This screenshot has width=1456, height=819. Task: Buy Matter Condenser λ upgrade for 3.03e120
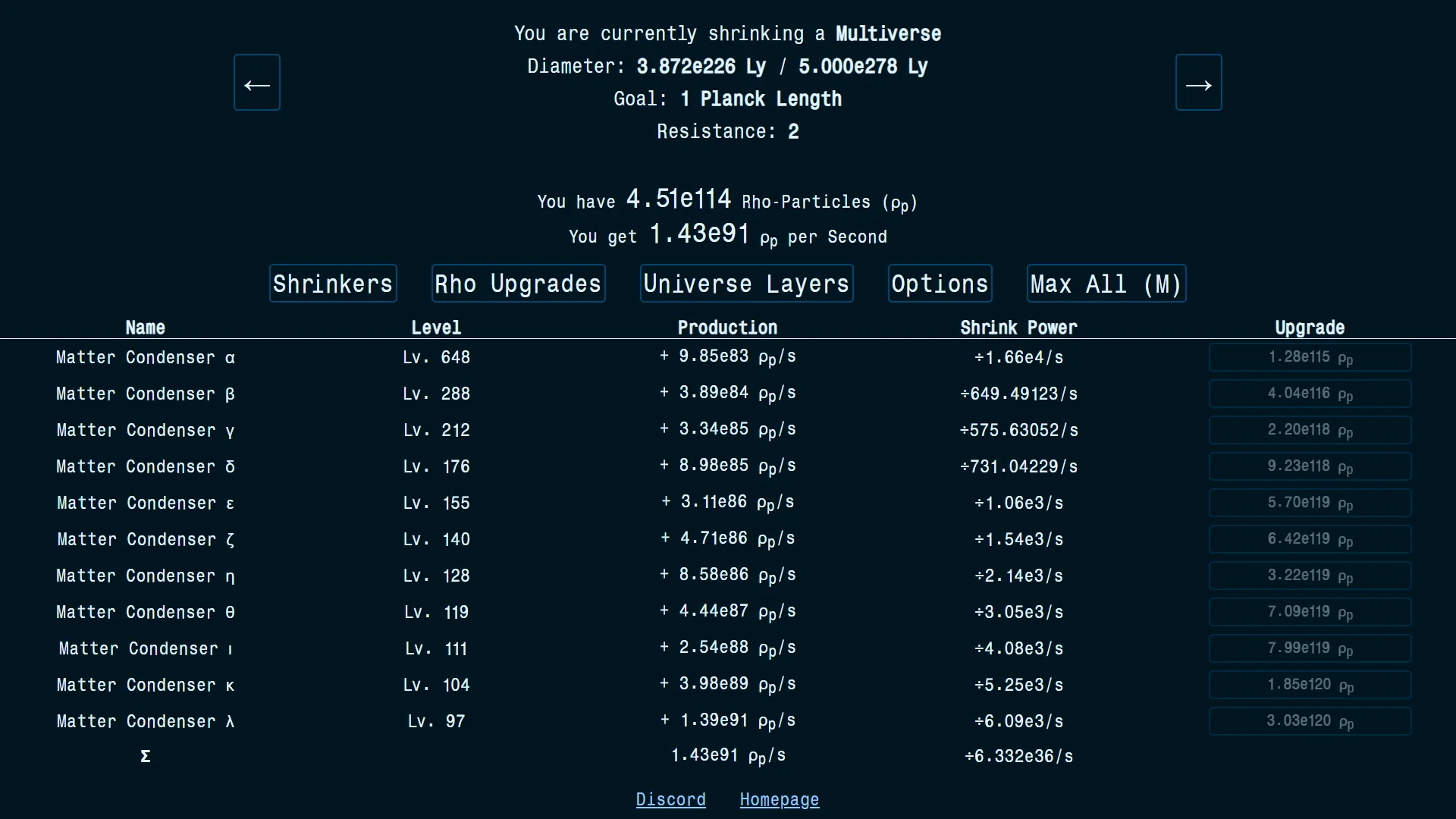point(1310,721)
